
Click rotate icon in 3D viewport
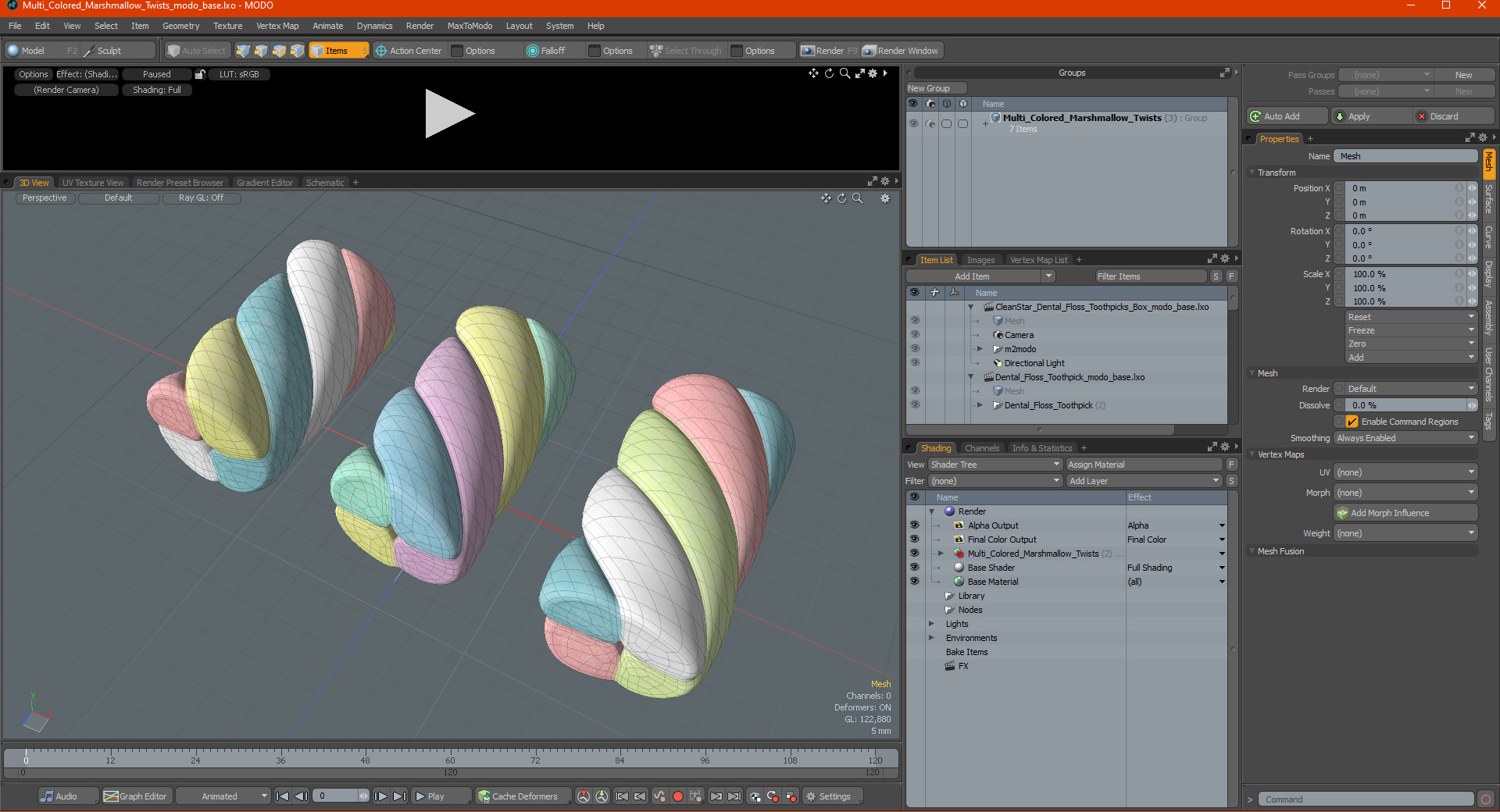click(x=841, y=198)
